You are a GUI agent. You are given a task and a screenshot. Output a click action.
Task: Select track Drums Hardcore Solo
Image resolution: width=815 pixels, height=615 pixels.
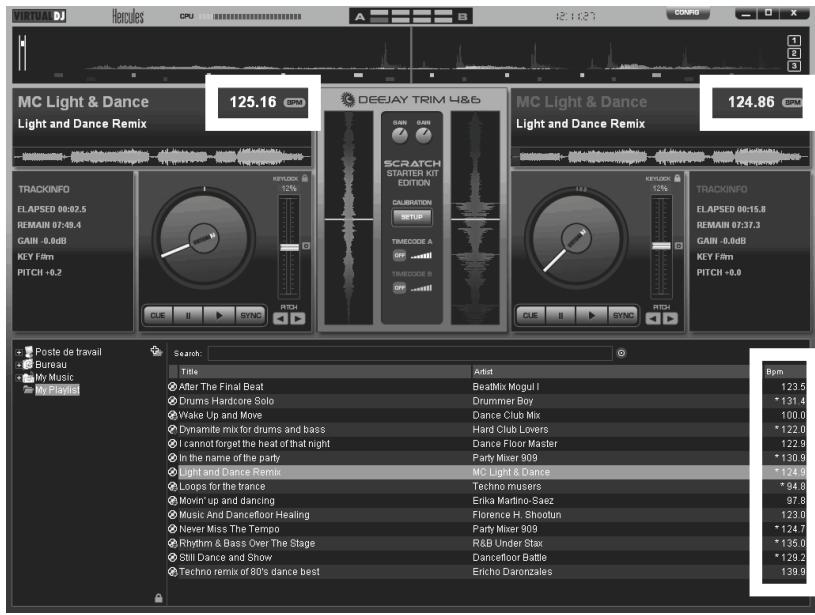click(487, 401)
